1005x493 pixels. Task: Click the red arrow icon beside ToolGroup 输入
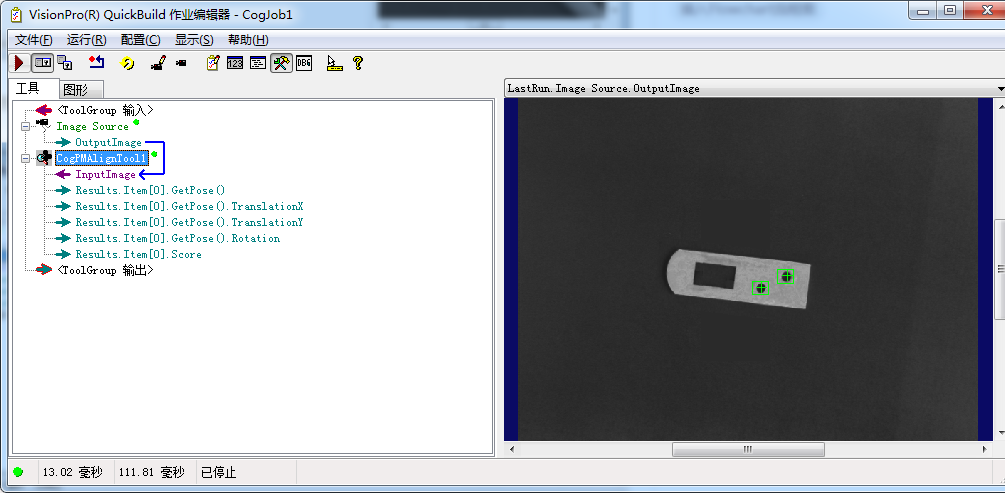(44, 110)
